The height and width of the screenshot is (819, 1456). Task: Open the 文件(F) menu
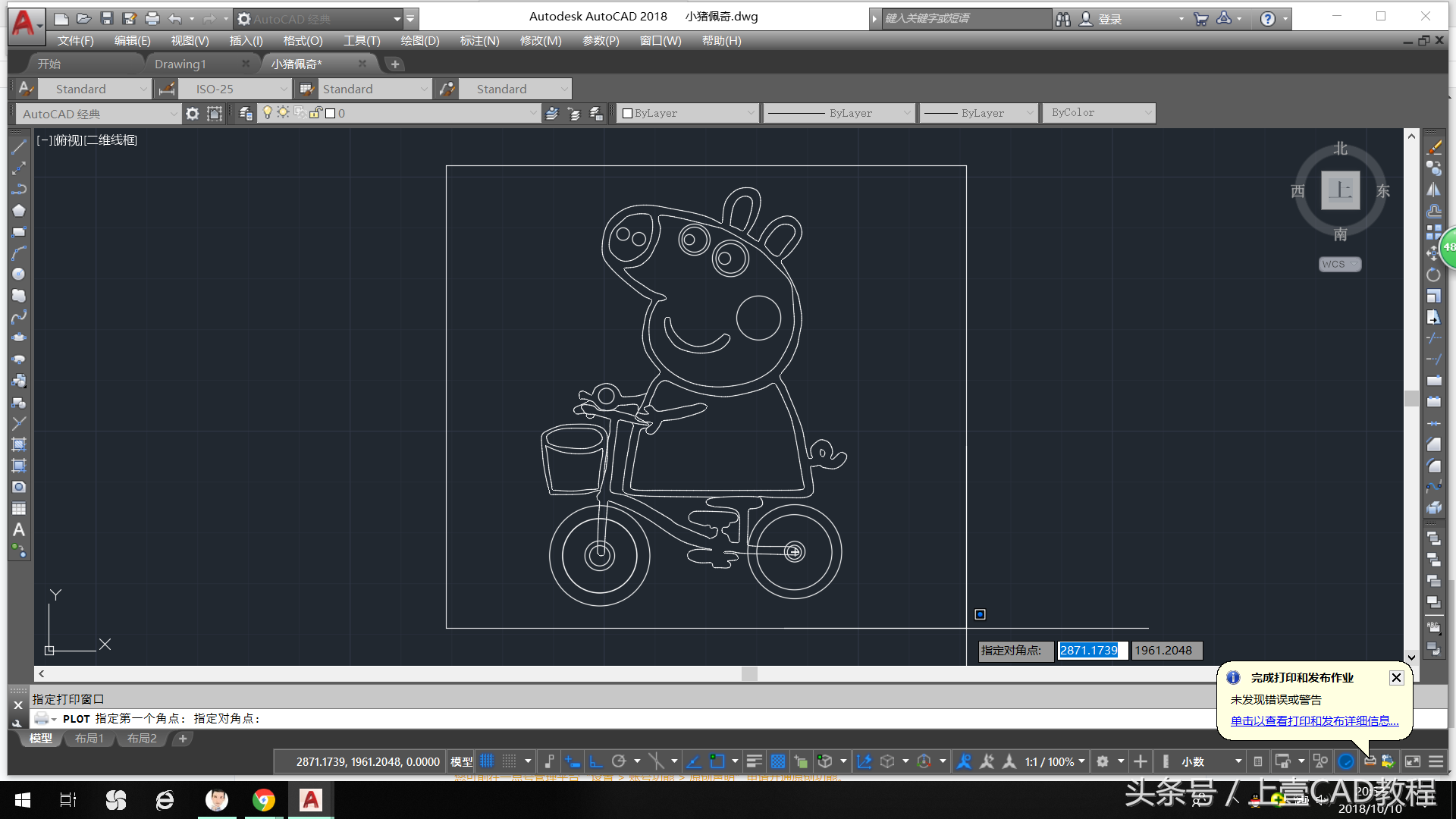(x=75, y=41)
